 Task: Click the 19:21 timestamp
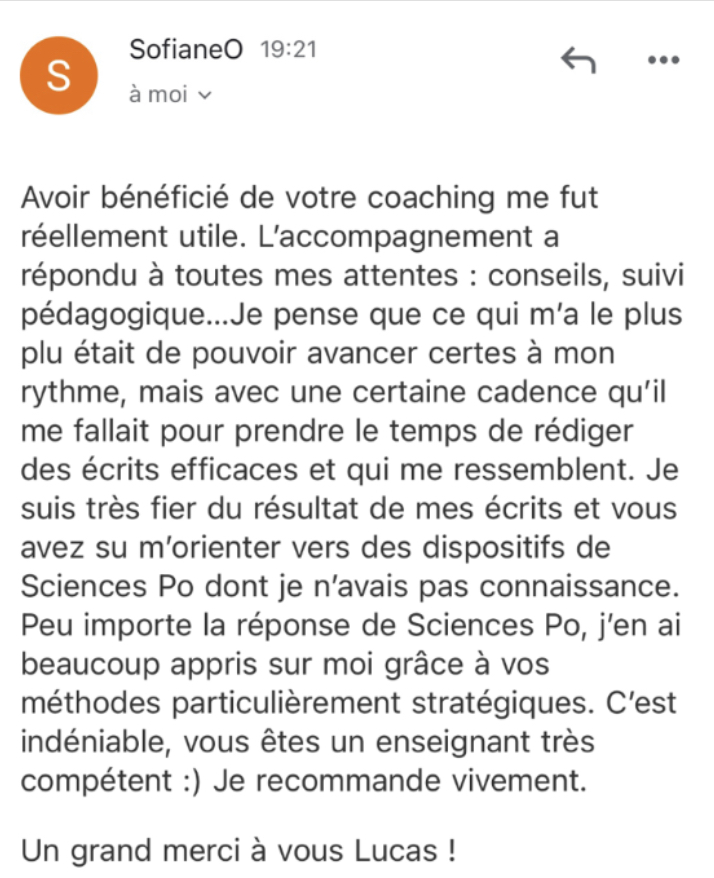287,50
